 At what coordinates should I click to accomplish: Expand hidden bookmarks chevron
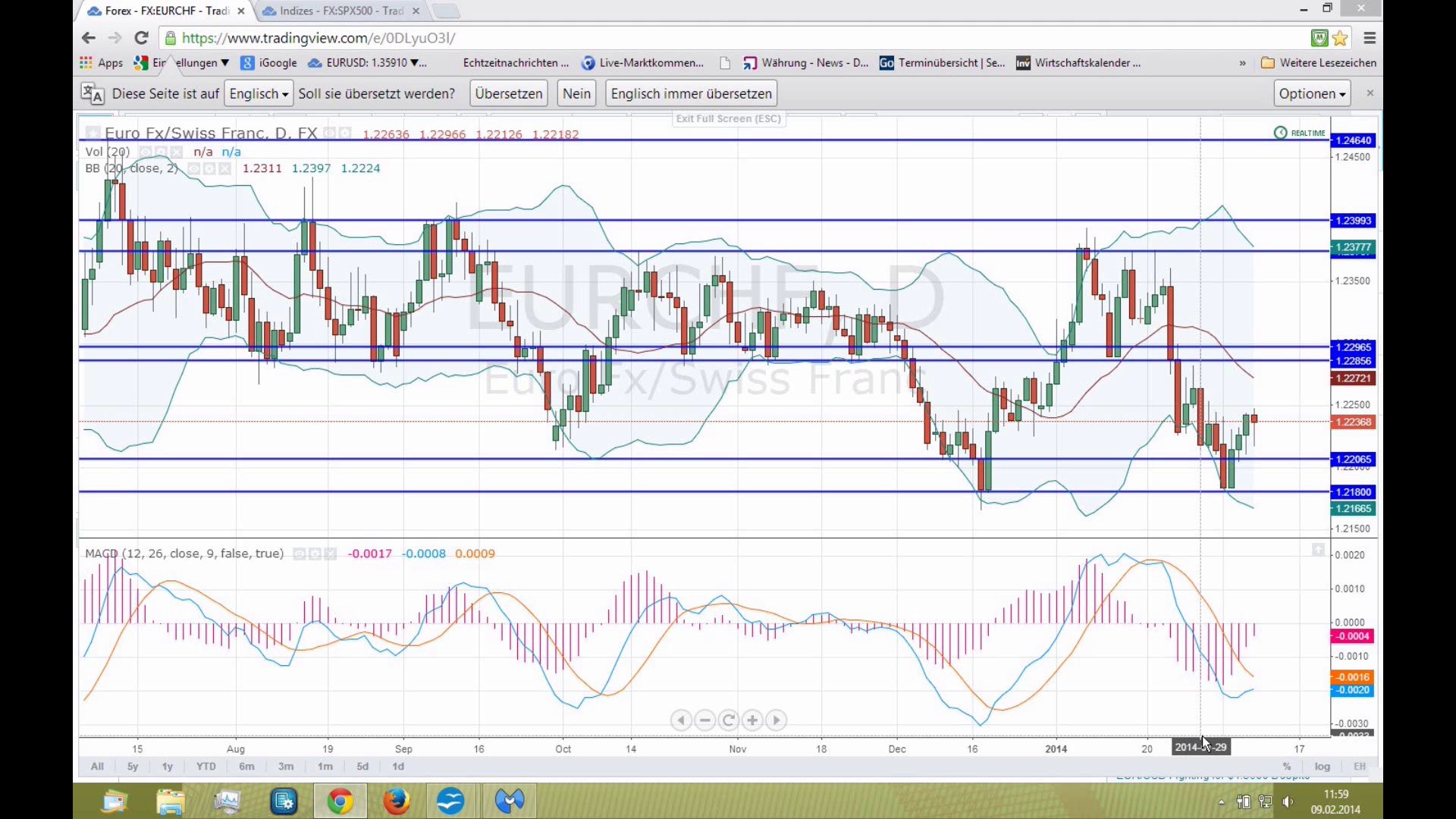click(x=1242, y=63)
